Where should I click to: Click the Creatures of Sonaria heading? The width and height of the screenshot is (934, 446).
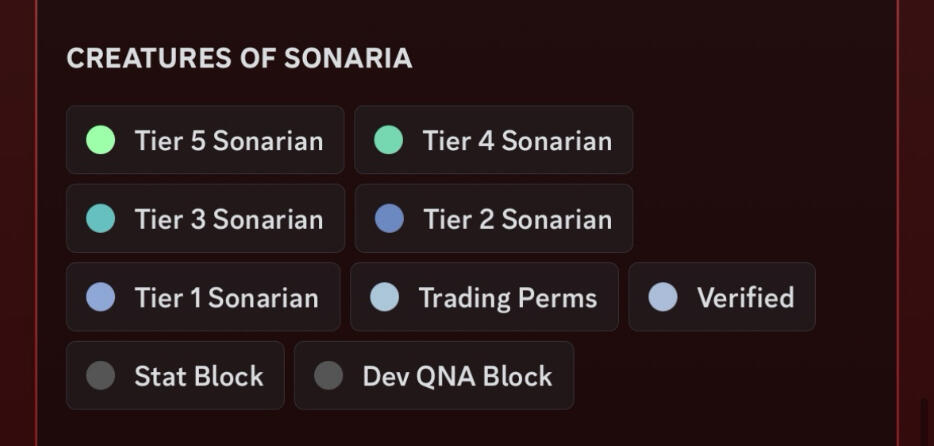tap(239, 58)
